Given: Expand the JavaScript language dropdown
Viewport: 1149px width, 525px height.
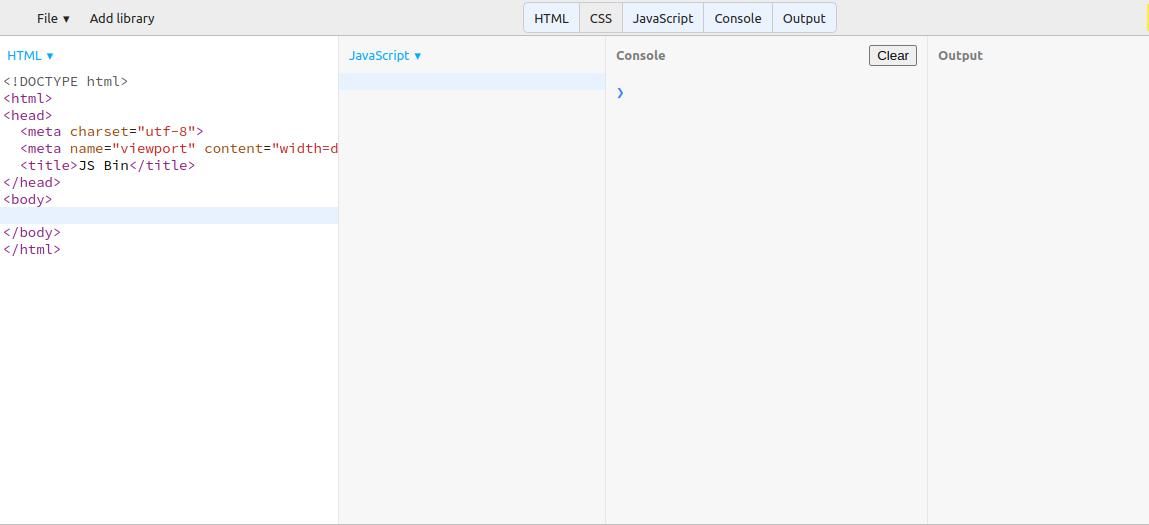Looking at the screenshot, I should pos(385,56).
